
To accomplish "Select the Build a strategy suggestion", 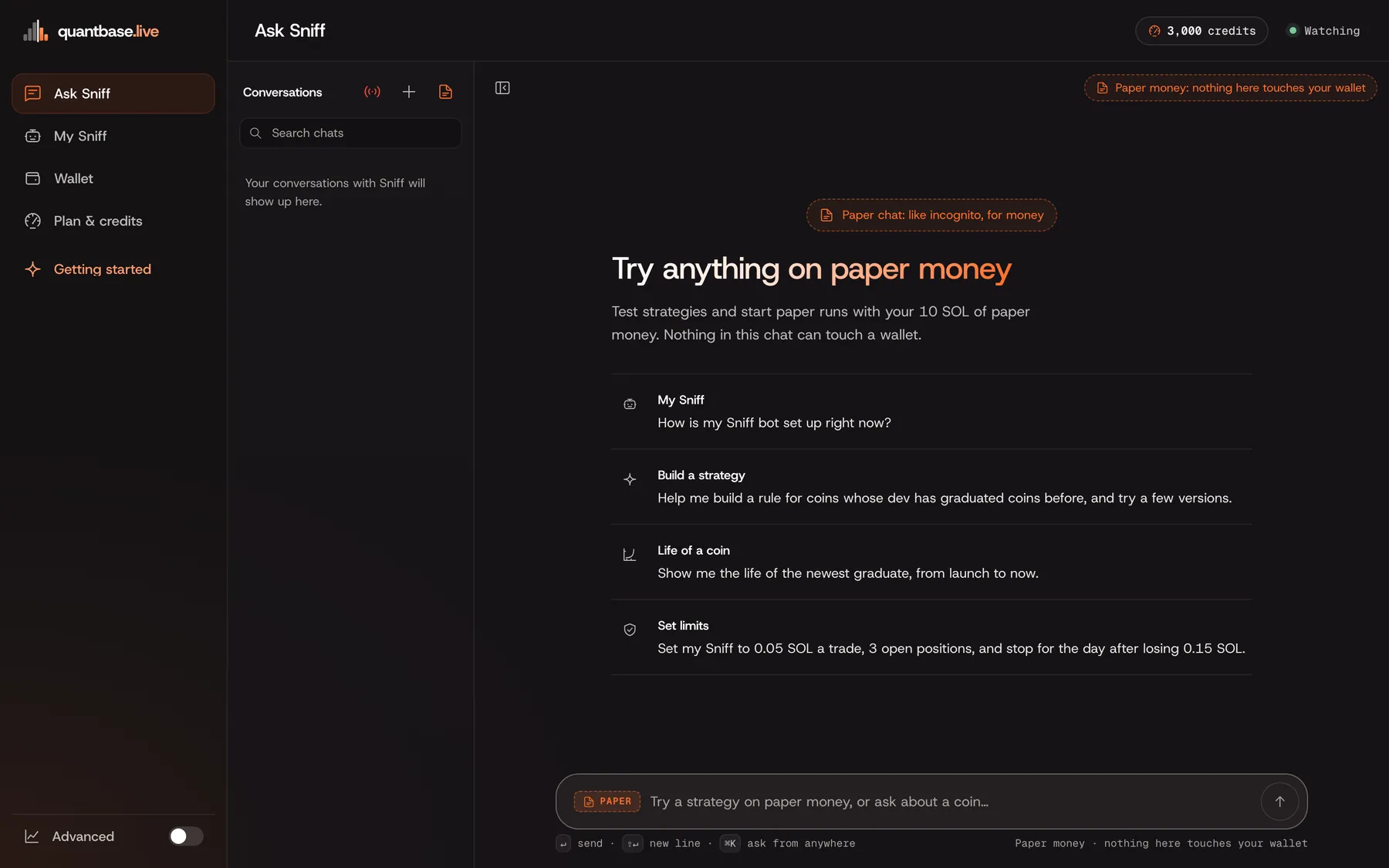I will (x=931, y=487).
